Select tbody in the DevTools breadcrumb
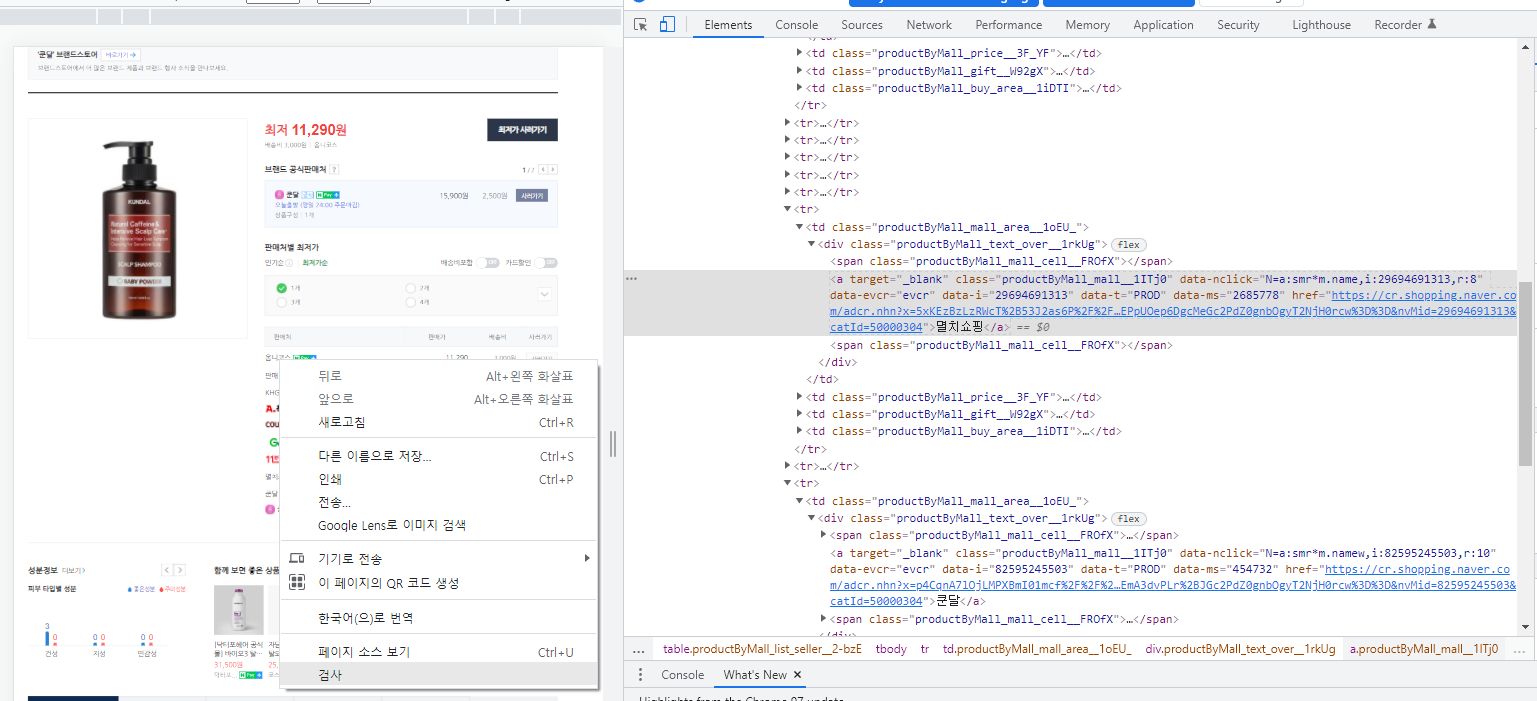 tap(891, 649)
